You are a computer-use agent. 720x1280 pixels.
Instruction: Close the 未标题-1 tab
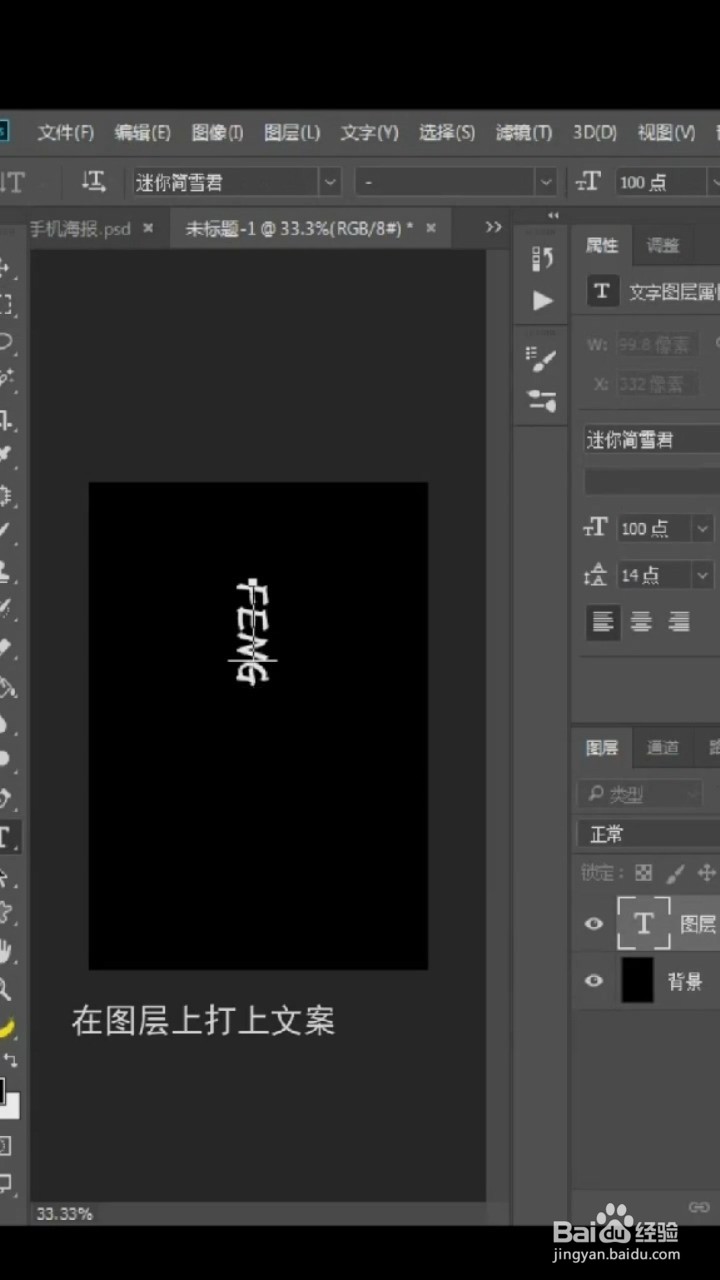click(431, 228)
